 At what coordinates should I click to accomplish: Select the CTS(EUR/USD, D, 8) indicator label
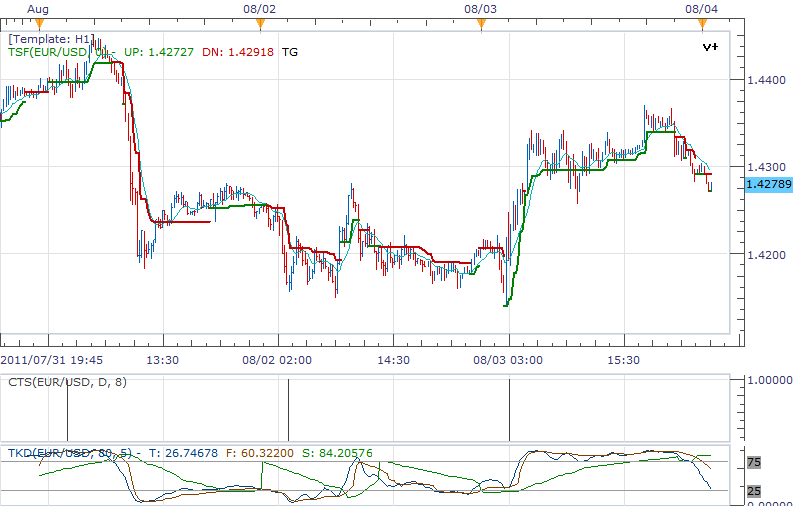click(x=67, y=382)
